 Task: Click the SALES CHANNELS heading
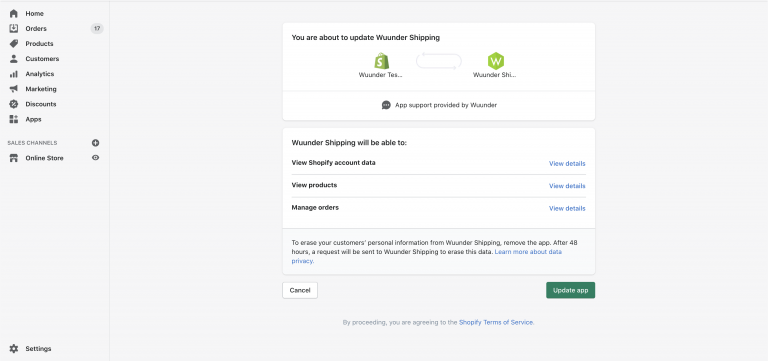(32, 143)
